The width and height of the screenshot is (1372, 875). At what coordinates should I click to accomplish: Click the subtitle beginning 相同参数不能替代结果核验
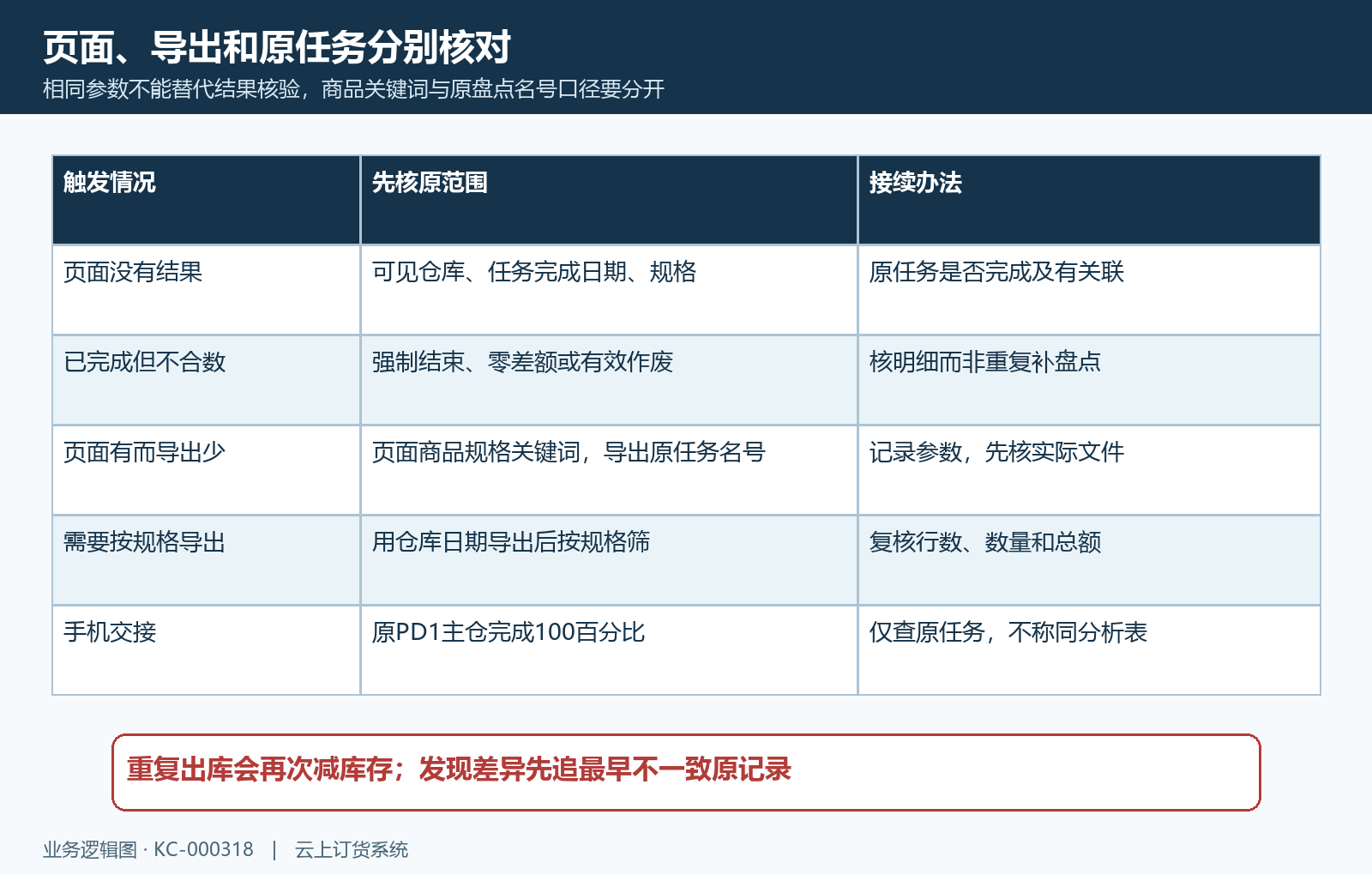click(354, 89)
